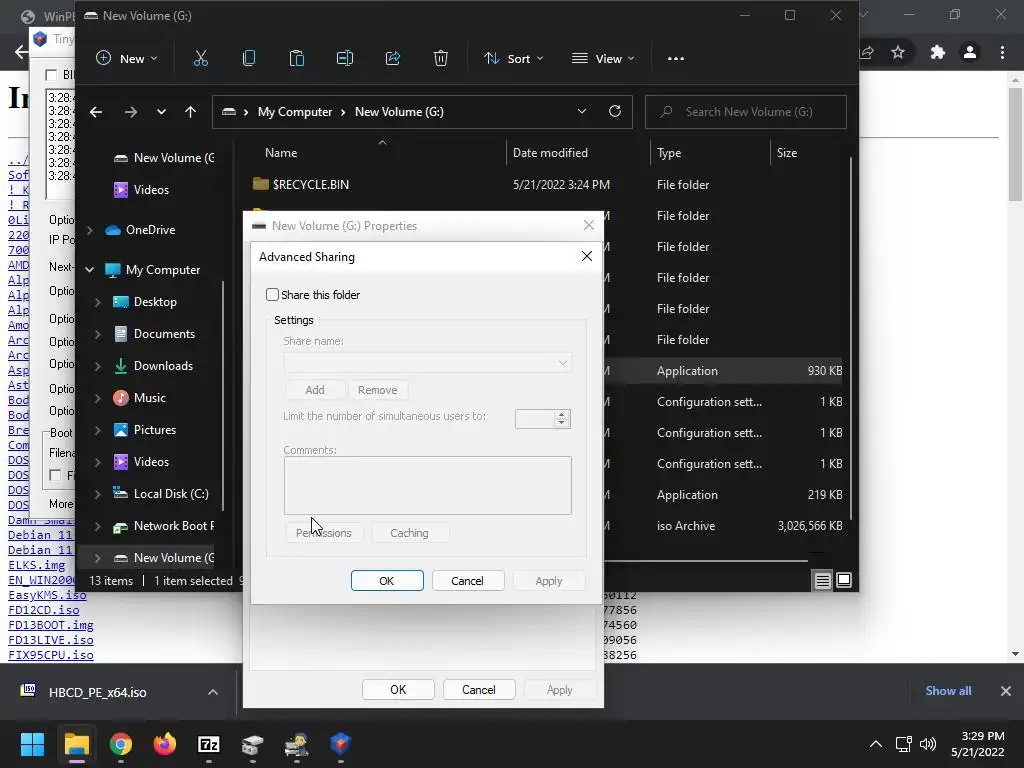The image size is (1024, 768).
Task: Go forward using Explorer forward arrow
Action: point(131,112)
